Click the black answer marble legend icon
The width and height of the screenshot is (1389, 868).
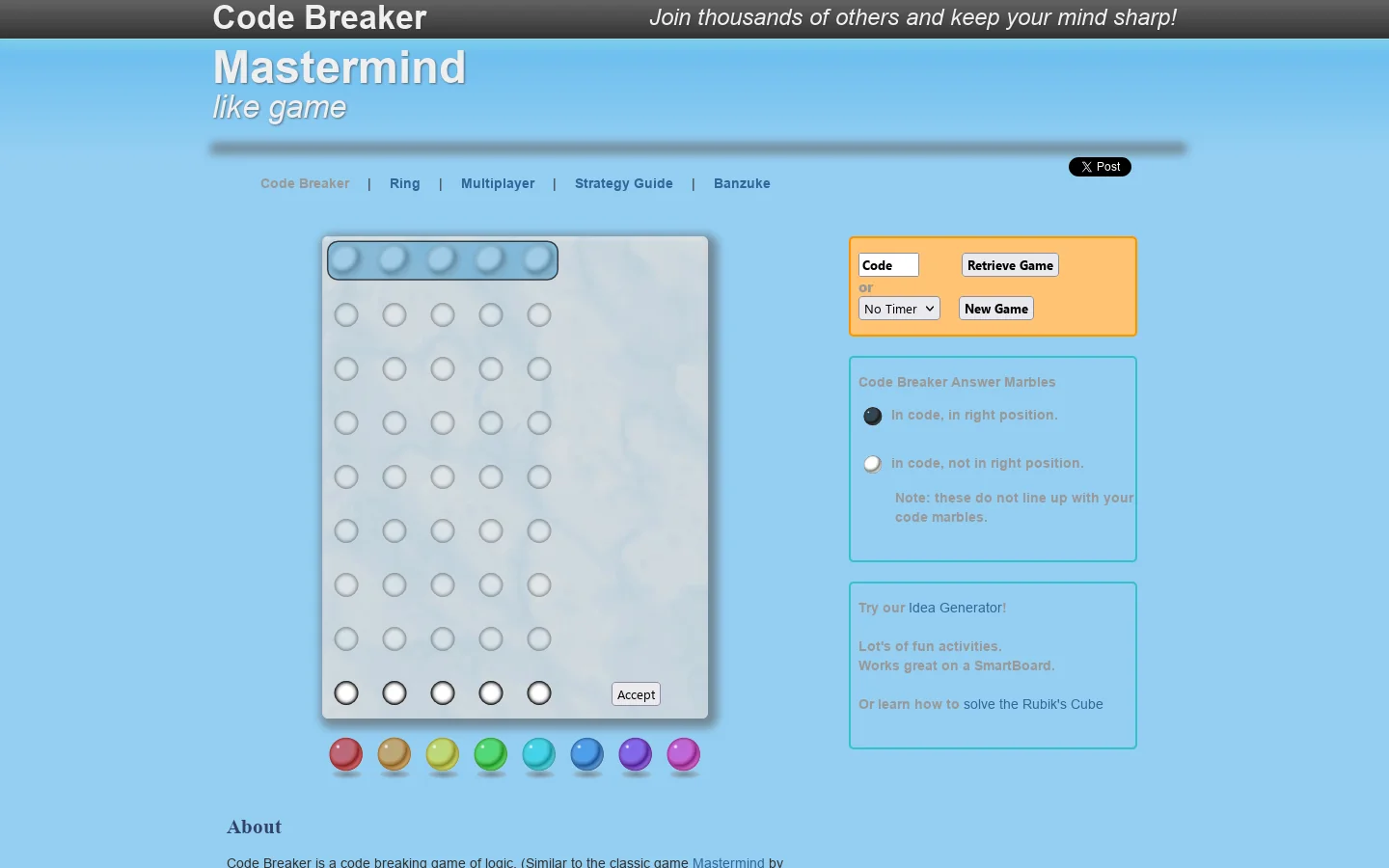click(873, 416)
